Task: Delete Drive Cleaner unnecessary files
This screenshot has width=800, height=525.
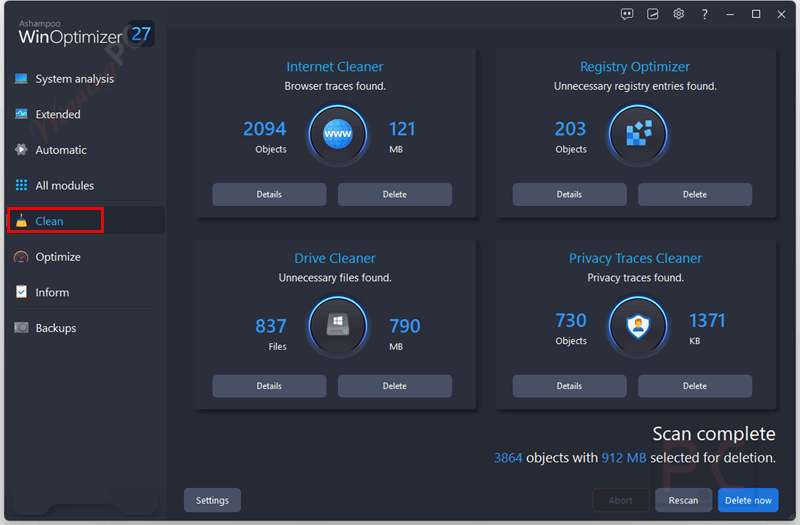Action: [x=395, y=386]
